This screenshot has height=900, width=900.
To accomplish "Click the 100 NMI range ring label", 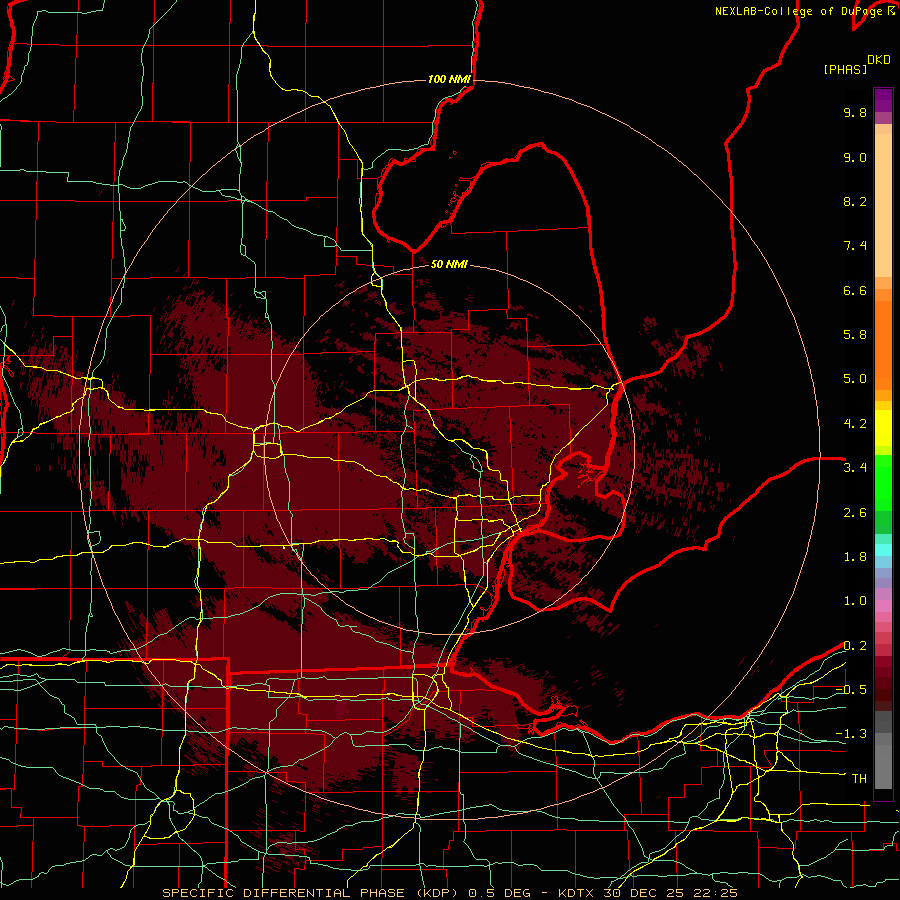I will pos(449,79).
